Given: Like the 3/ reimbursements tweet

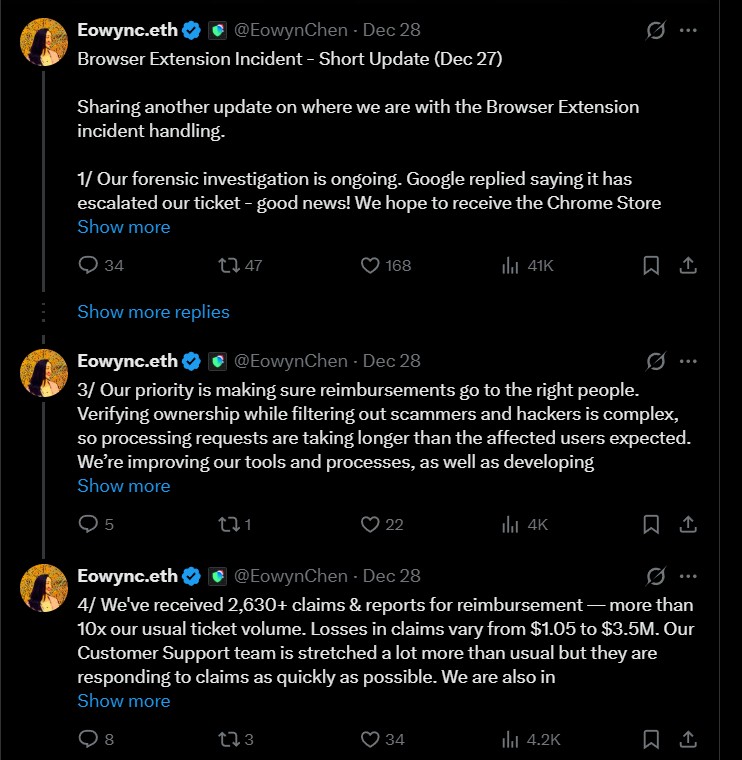Looking at the screenshot, I should click(370, 524).
